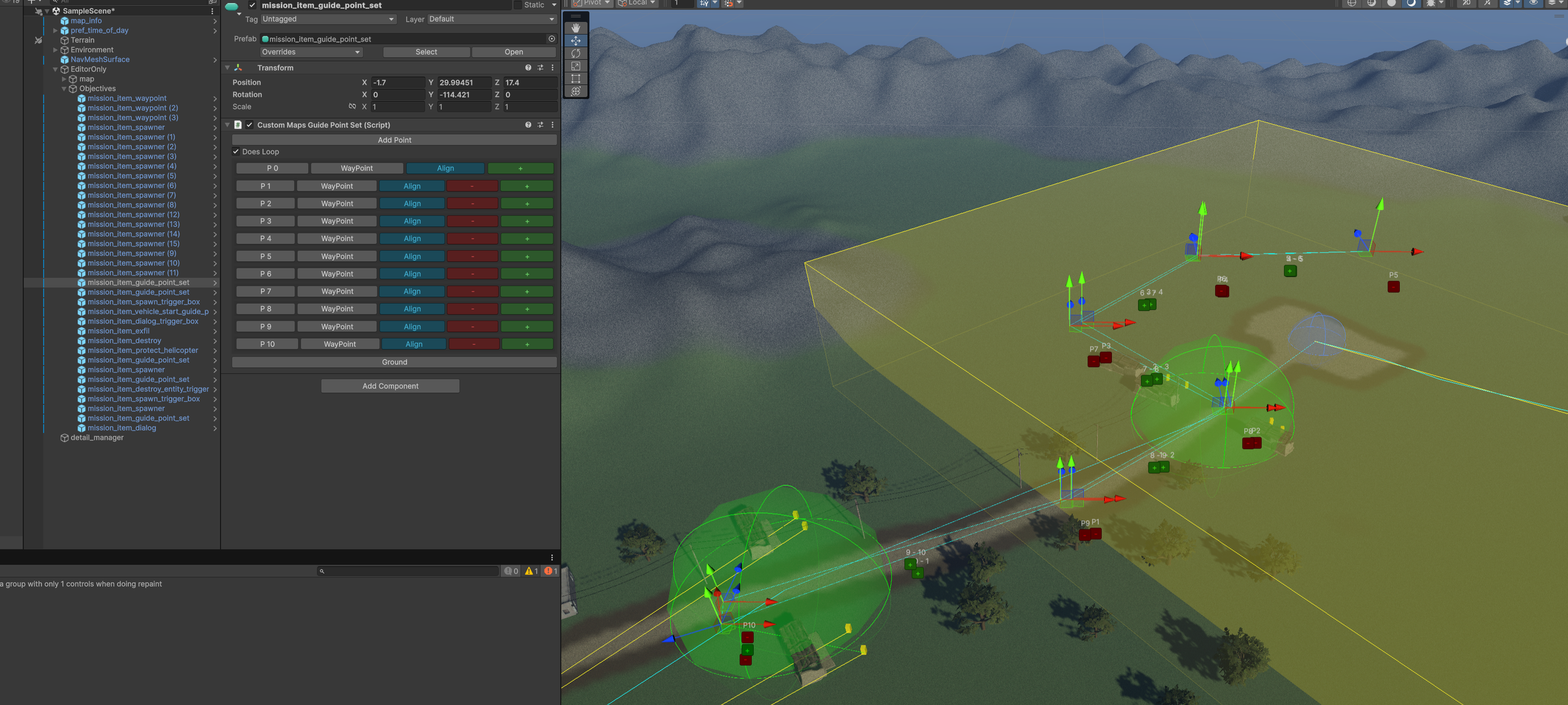This screenshot has height=705, width=1568.
Task: Select mission_item_exfil in the hierarchy
Action: coord(119,331)
